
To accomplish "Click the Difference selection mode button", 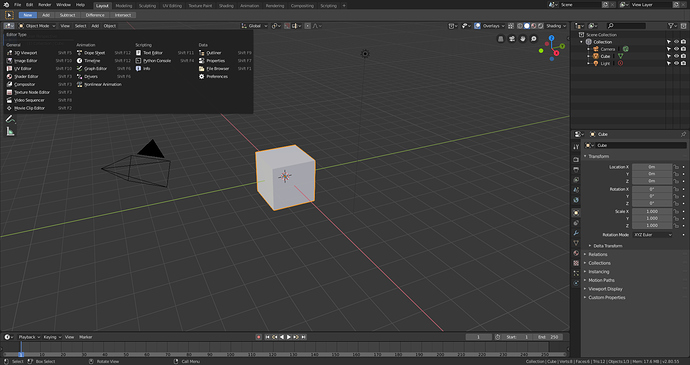I will [95, 15].
